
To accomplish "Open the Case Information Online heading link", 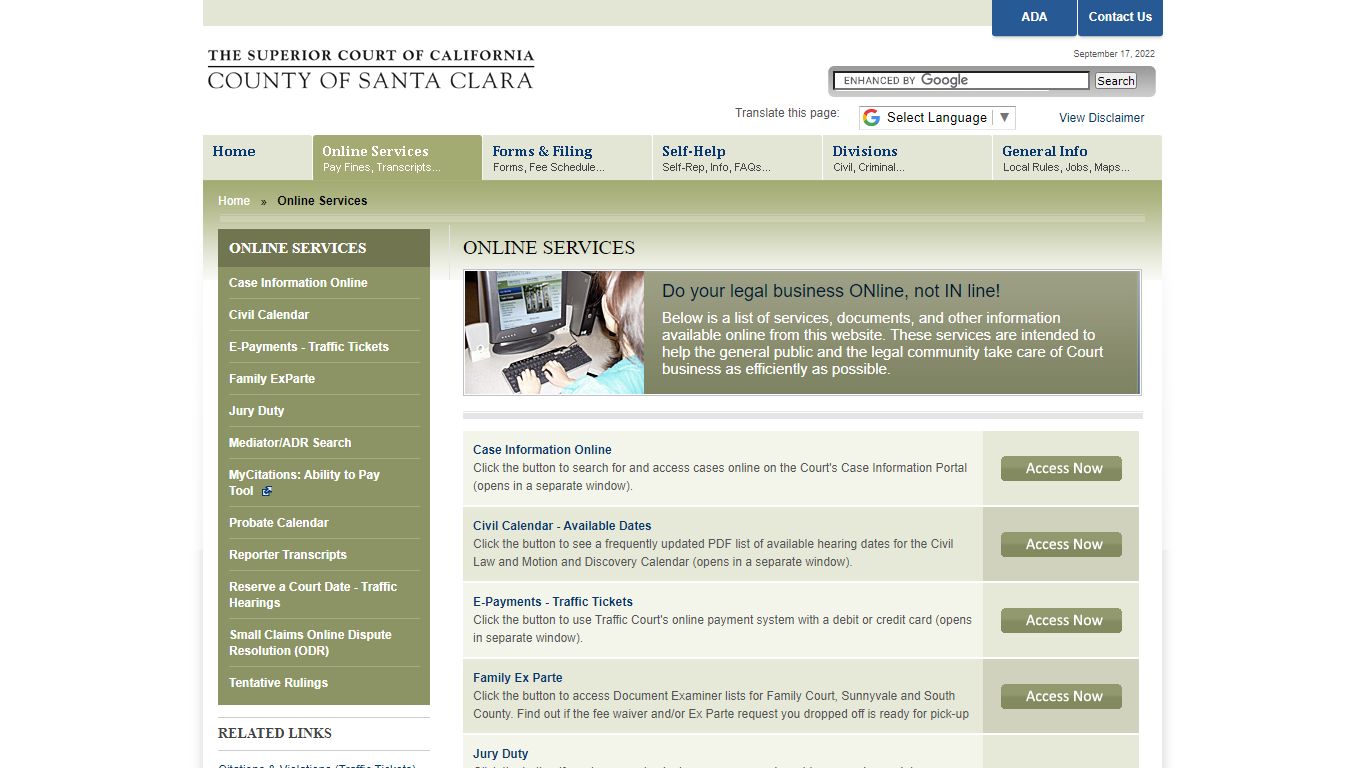I will point(542,450).
